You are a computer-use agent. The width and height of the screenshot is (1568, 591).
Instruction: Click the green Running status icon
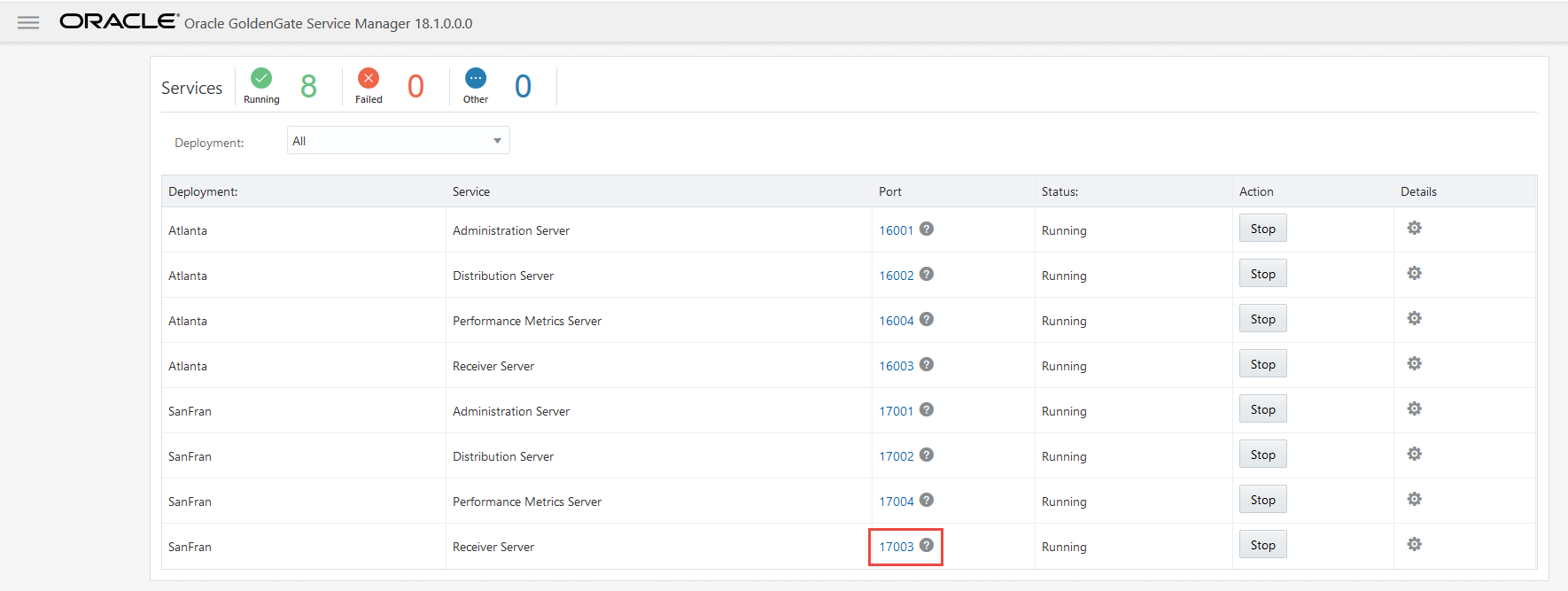[x=261, y=78]
